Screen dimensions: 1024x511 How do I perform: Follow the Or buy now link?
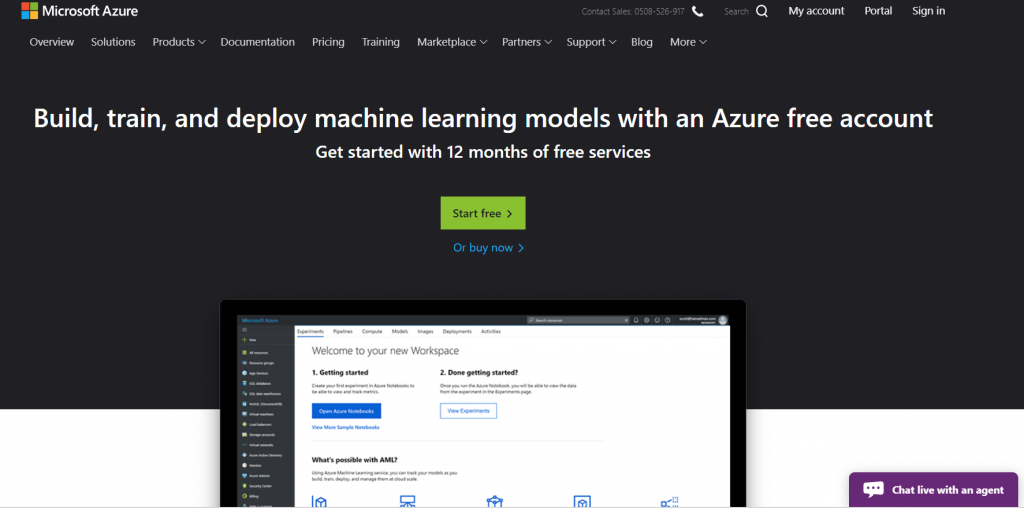tap(488, 248)
